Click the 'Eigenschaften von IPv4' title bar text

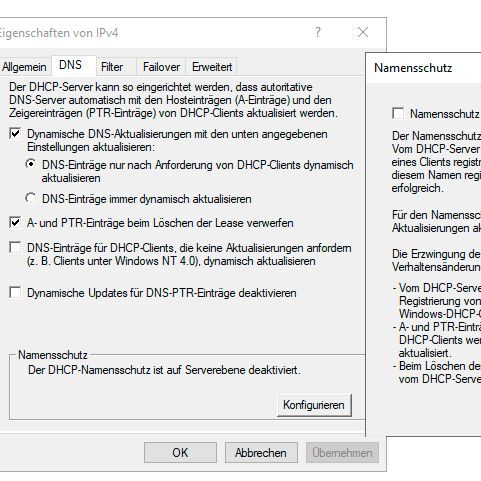[x=58, y=33]
